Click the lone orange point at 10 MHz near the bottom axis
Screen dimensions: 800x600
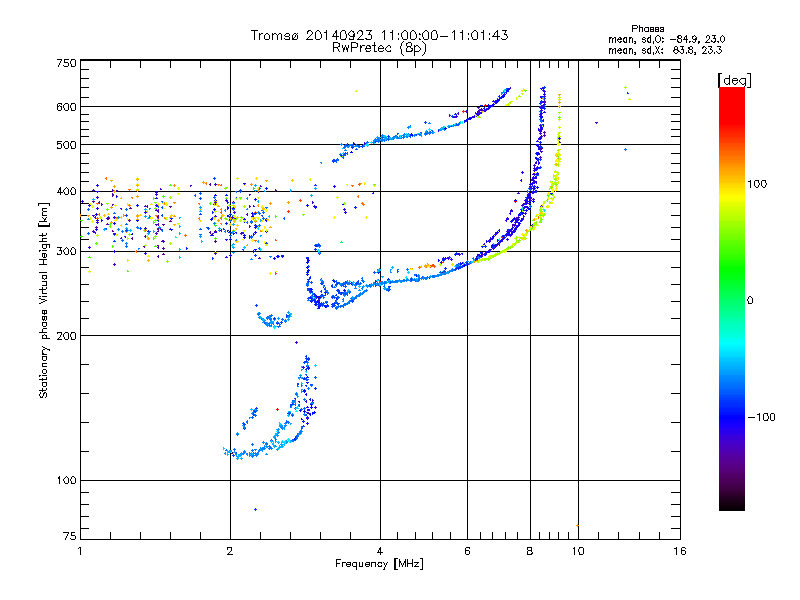[x=578, y=526]
